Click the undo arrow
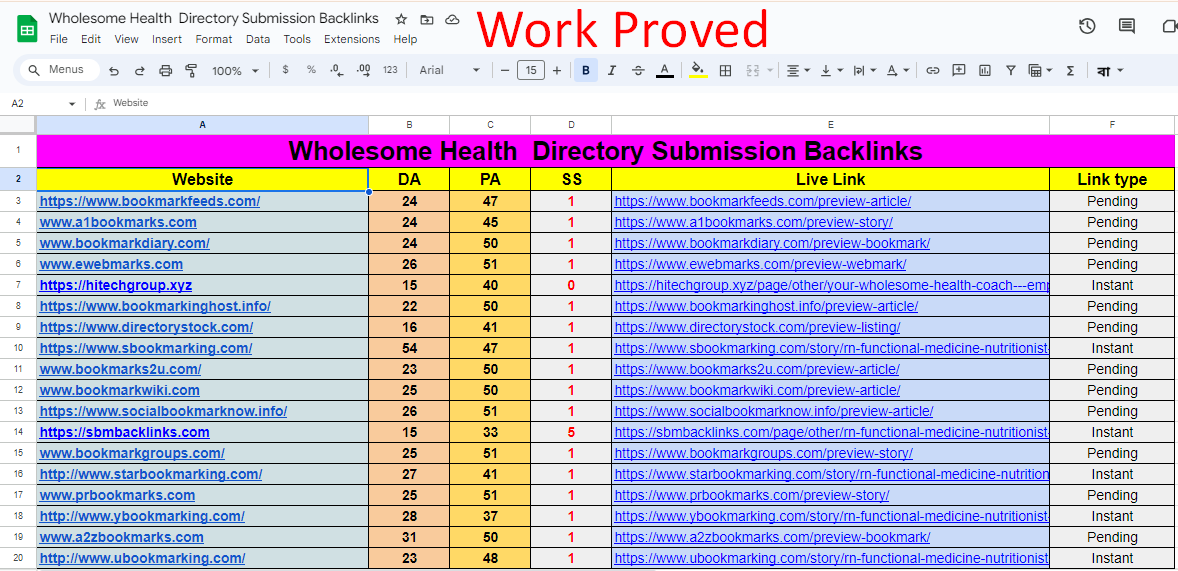 [x=114, y=71]
